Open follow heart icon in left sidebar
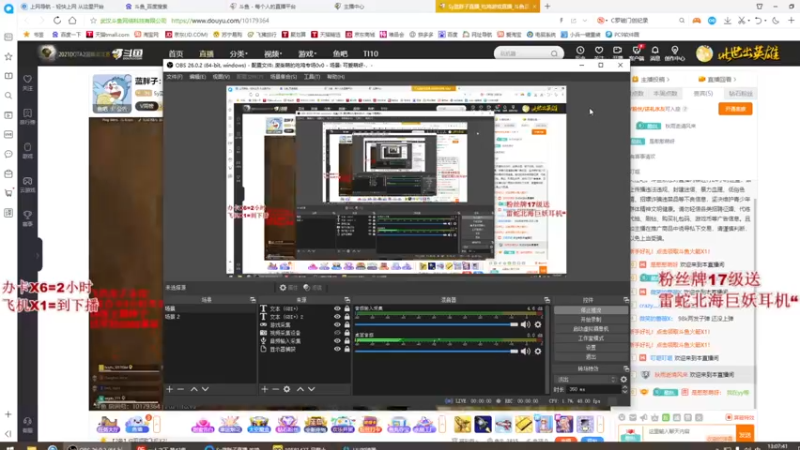 click(x=28, y=79)
